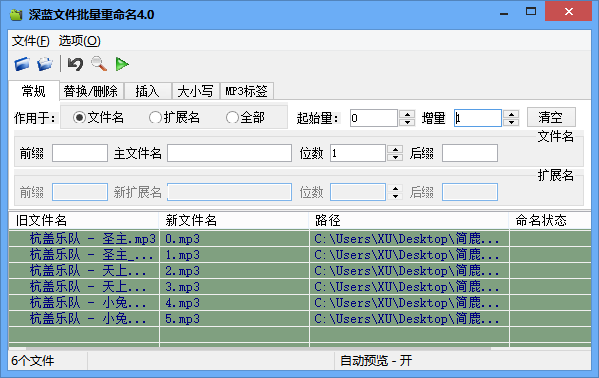Click the dark blue open-files folder icon
The image size is (599, 378).
coord(22,64)
